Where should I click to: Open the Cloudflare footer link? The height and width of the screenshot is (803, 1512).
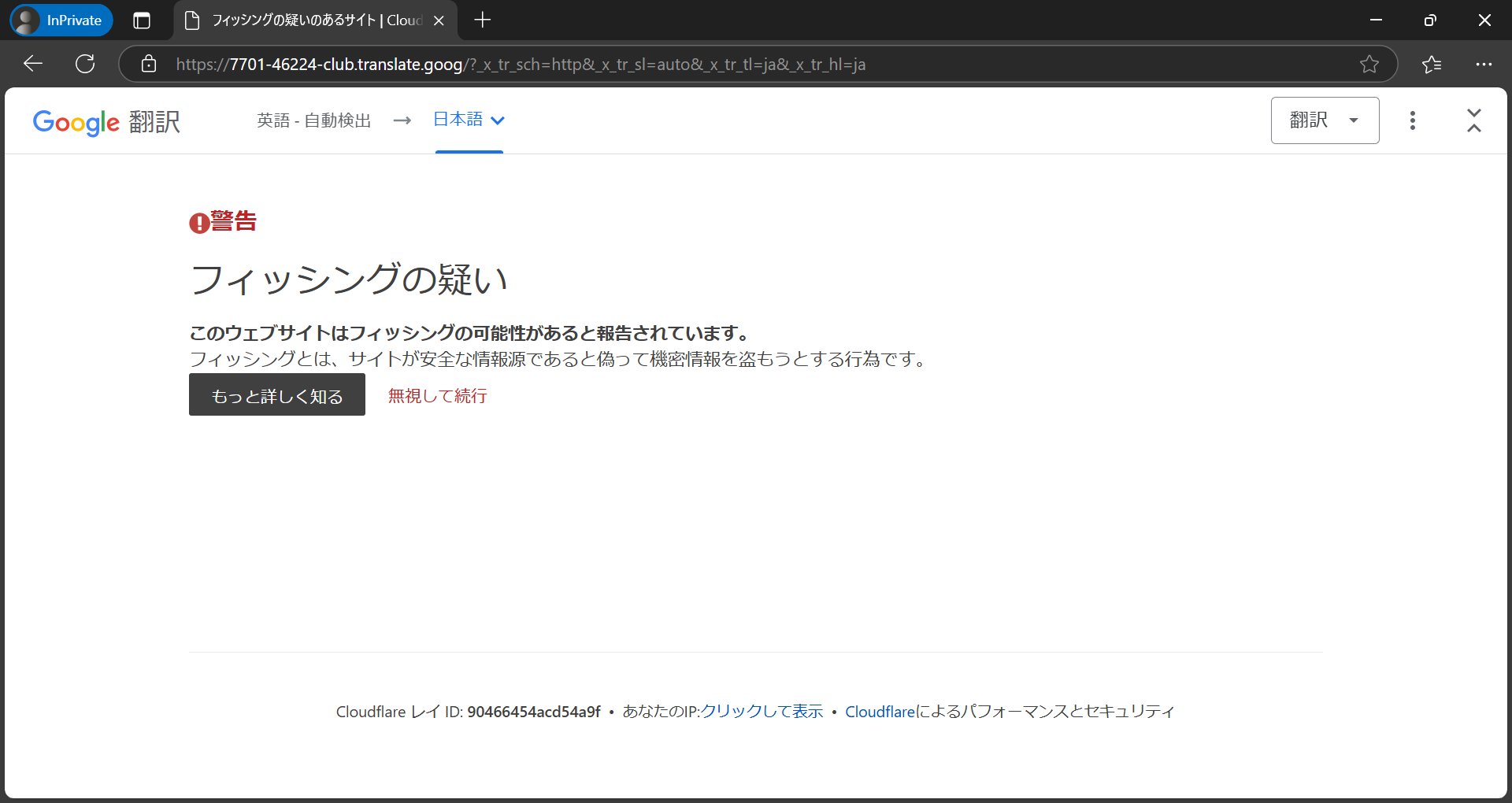tap(880, 711)
